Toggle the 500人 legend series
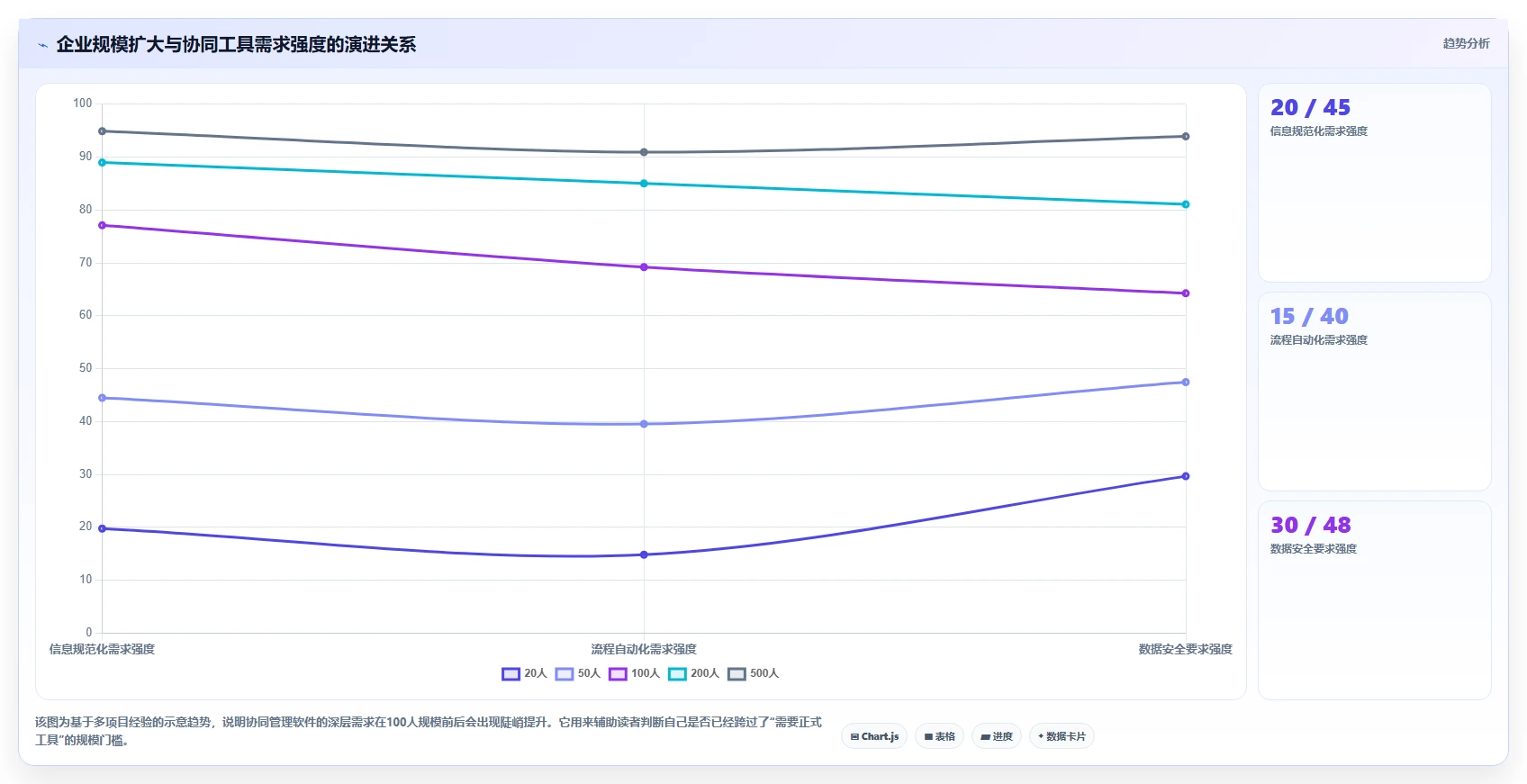1527x784 pixels. click(x=753, y=673)
